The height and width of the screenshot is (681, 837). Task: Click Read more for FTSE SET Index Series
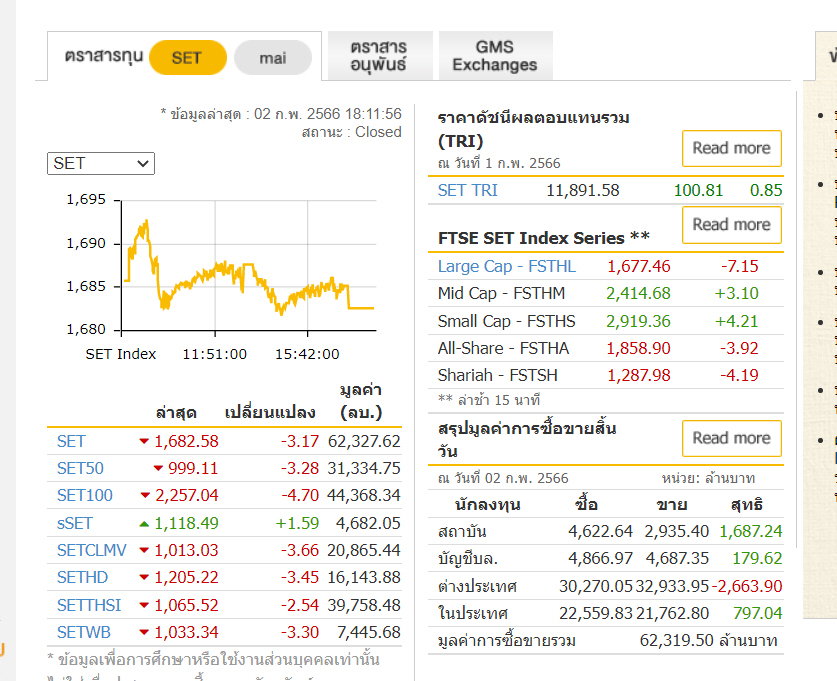[x=731, y=225]
